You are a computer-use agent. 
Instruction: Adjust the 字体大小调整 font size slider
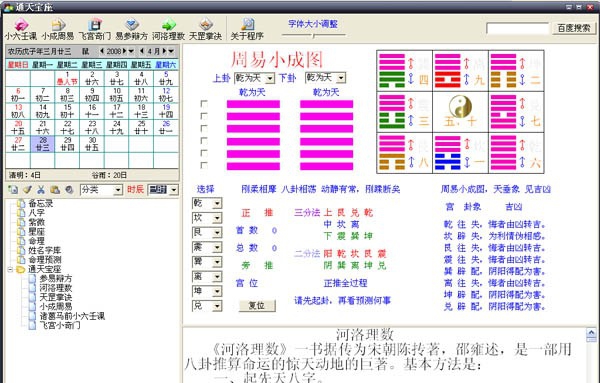[x=313, y=35]
